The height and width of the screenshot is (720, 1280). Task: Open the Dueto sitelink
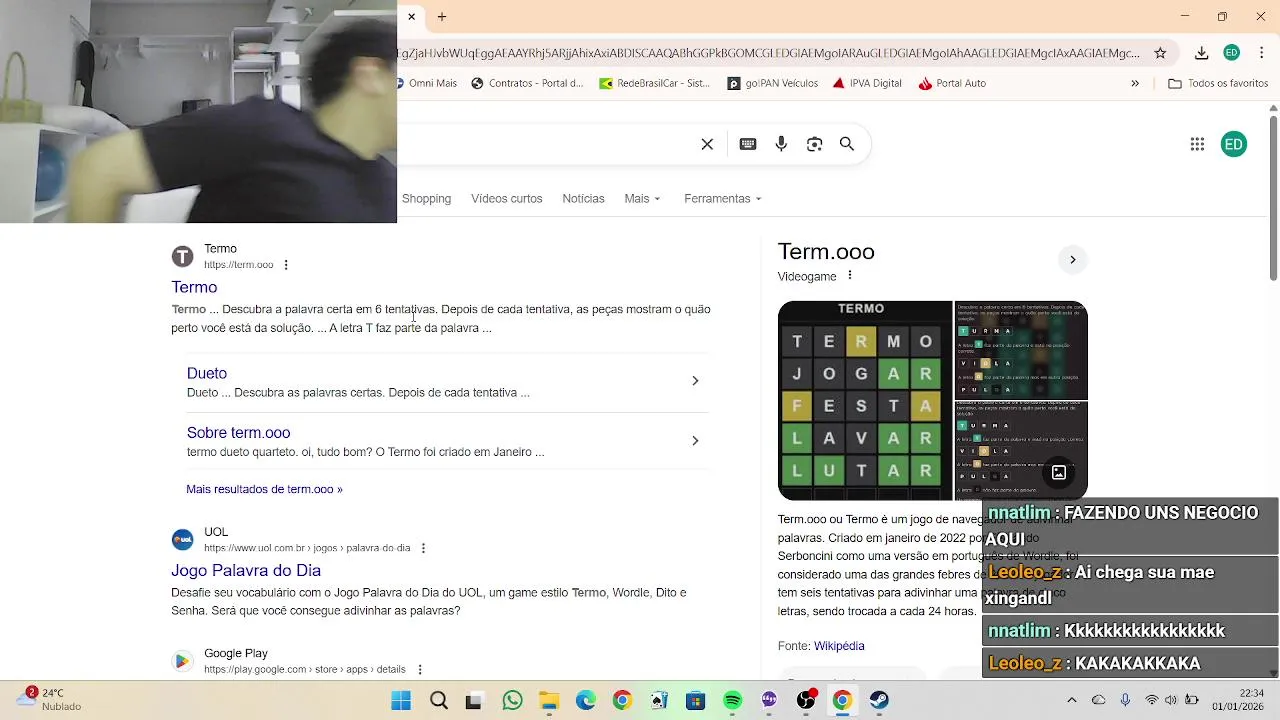(207, 373)
